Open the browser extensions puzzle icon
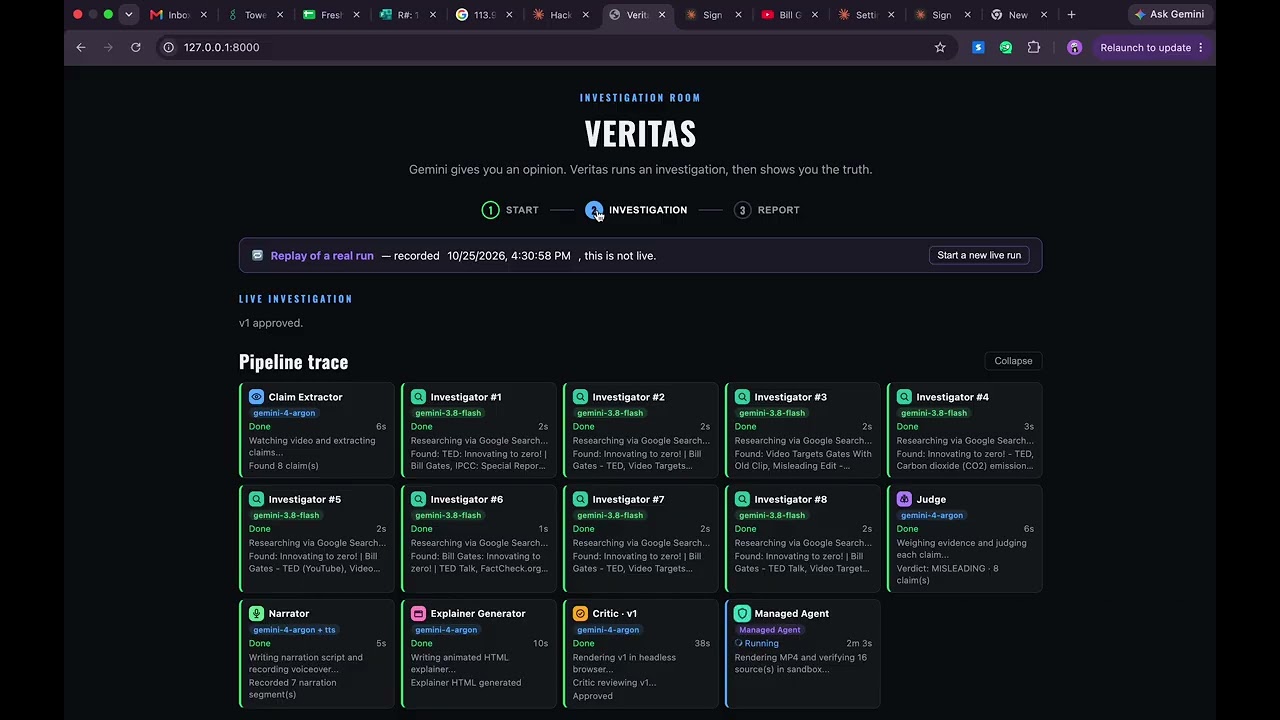This screenshot has height=720, width=1280. tap(1034, 47)
